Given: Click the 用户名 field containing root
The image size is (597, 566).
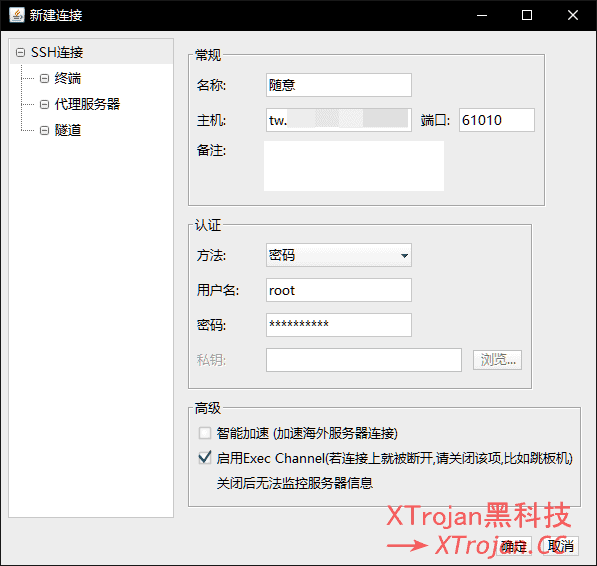Looking at the screenshot, I should [338, 290].
